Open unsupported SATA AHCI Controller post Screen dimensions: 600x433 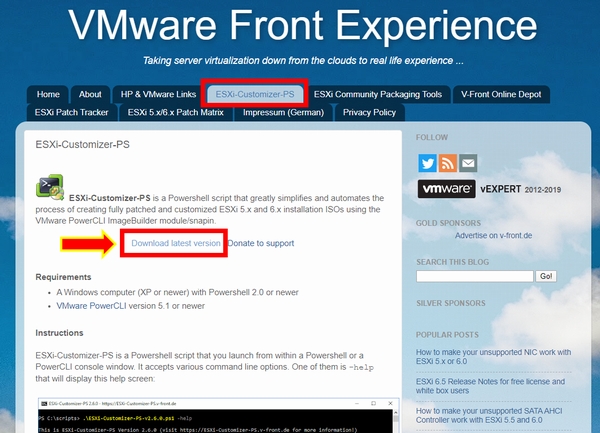tap(489, 415)
